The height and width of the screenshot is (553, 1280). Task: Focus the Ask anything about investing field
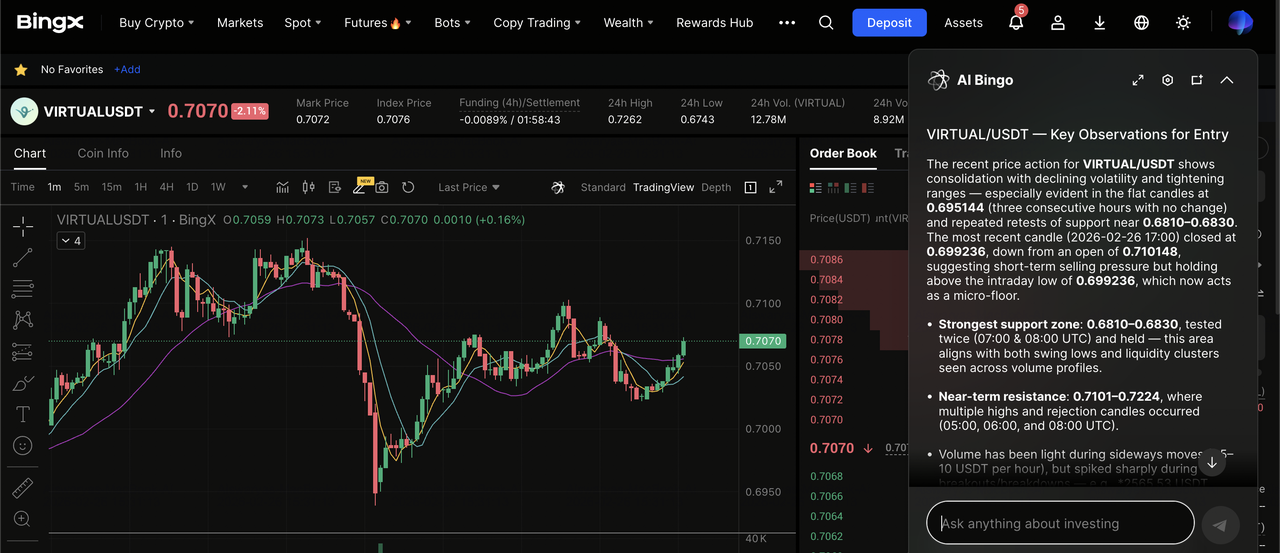[x=1060, y=523]
